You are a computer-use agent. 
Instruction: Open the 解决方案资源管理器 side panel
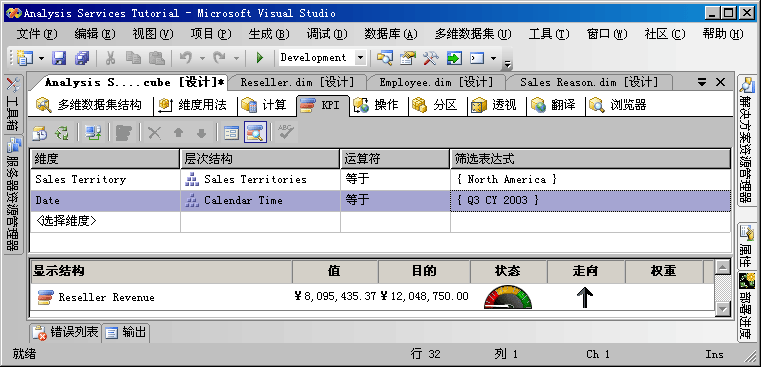point(746,140)
